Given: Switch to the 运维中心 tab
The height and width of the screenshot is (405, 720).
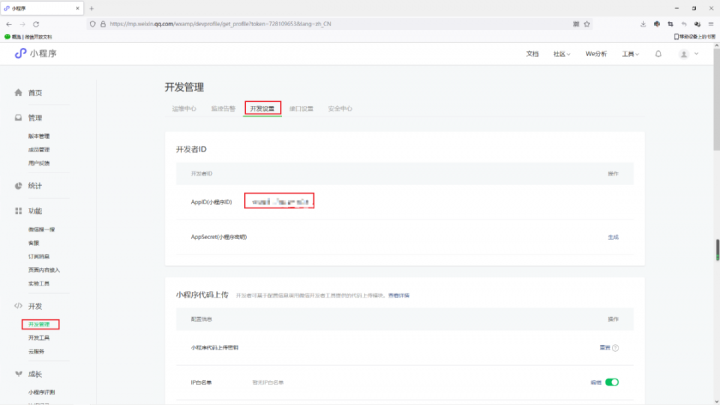Looking at the screenshot, I should point(184,109).
